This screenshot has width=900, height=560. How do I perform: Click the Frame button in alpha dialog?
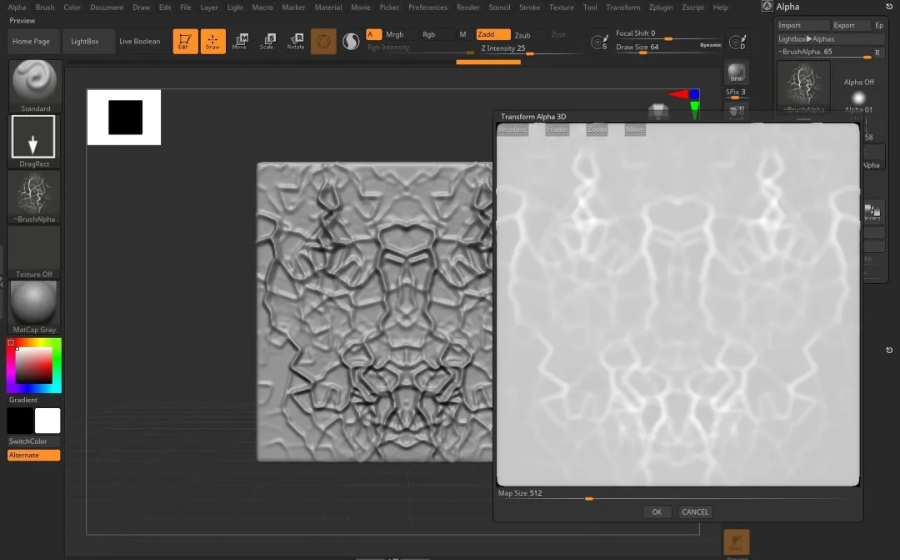point(557,130)
